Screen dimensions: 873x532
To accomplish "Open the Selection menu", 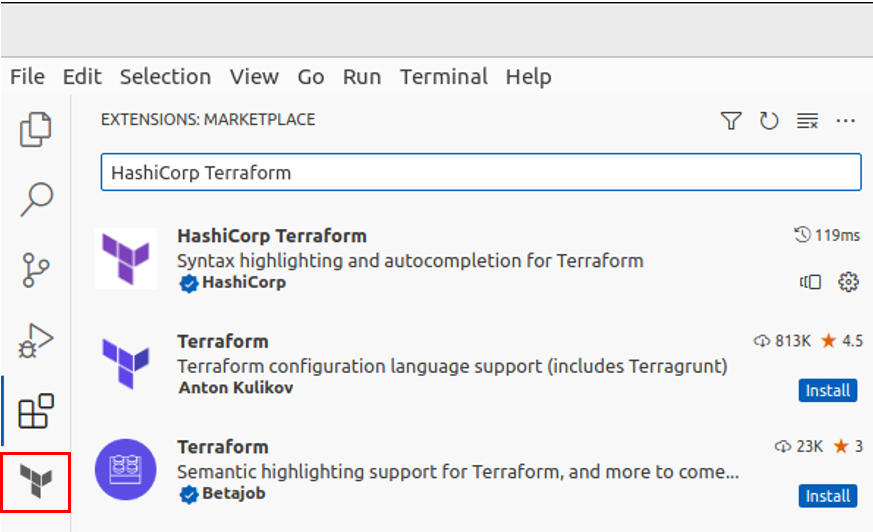I will (165, 77).
